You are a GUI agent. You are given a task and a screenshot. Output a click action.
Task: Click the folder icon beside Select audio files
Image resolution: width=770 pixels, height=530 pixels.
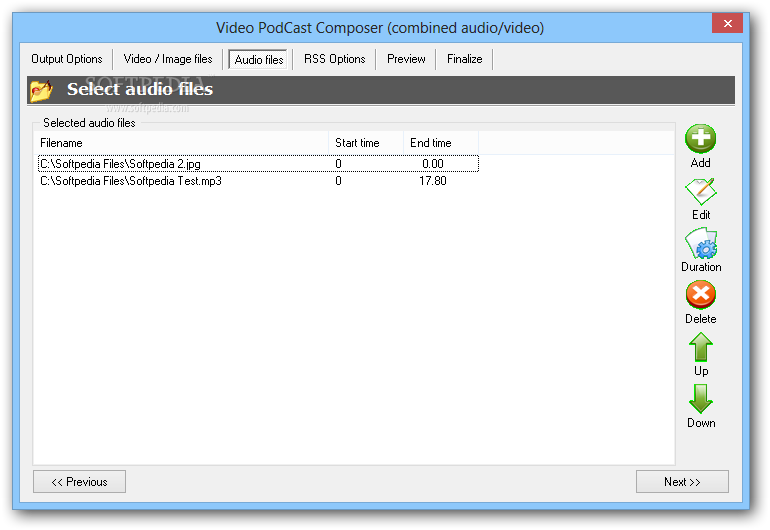[x=41, y=90]
